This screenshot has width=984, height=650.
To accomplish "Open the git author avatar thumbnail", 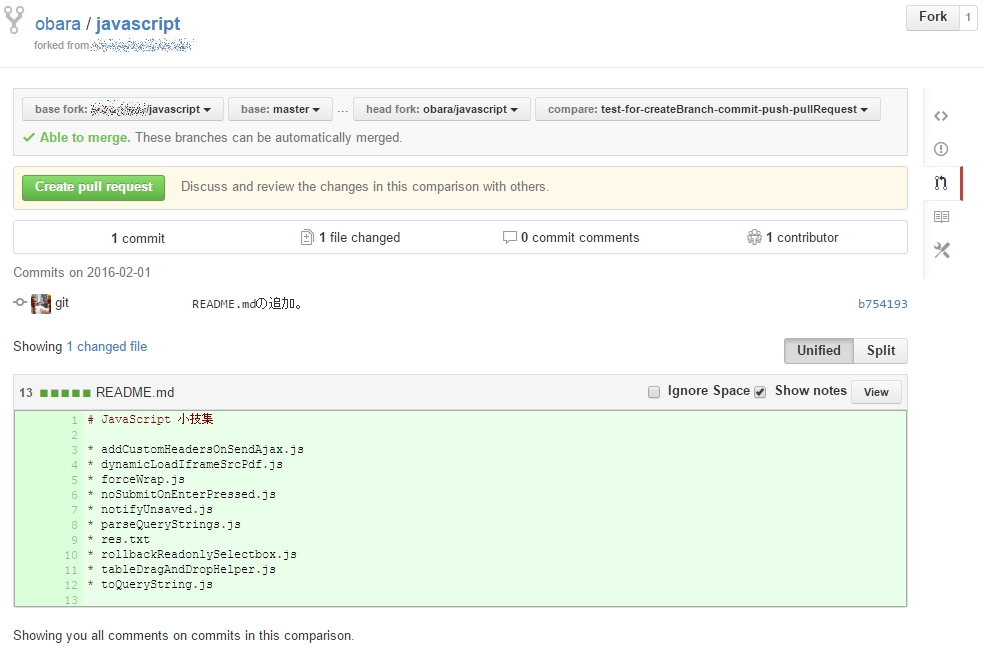I will [x=41, y=304].
